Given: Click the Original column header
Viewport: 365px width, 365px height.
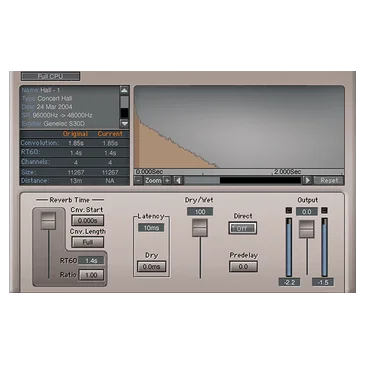Looking at the screenshot, I should point(75,134).
